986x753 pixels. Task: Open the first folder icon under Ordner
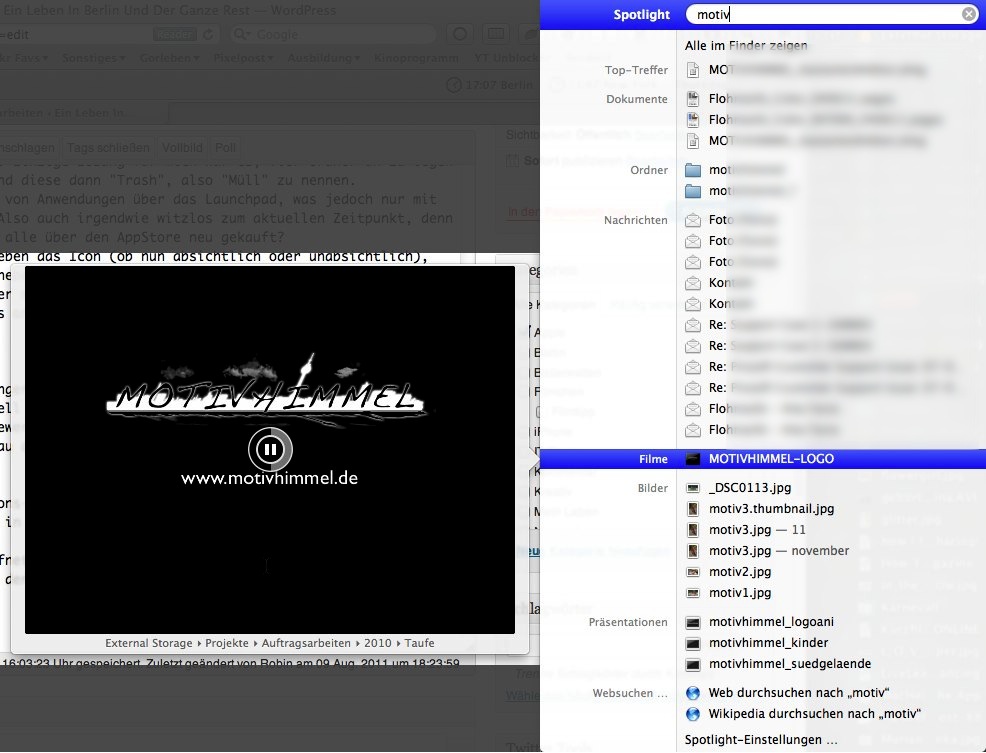694,170
